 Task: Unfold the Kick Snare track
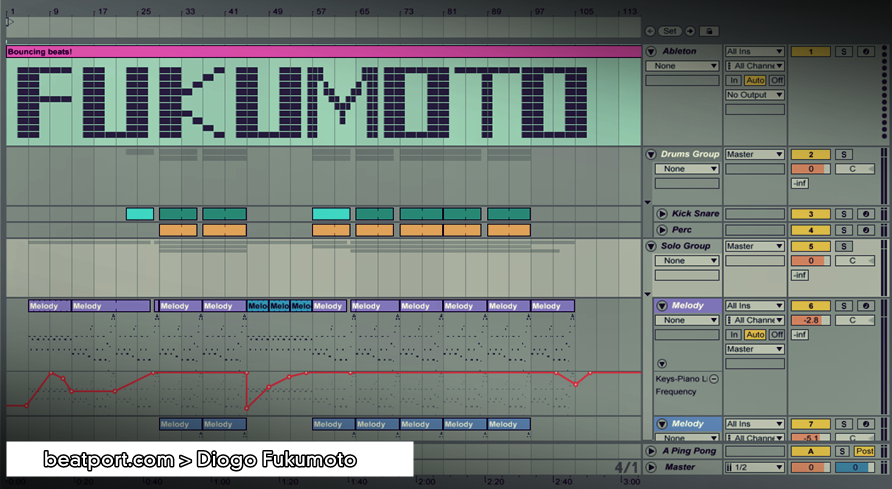662,214
